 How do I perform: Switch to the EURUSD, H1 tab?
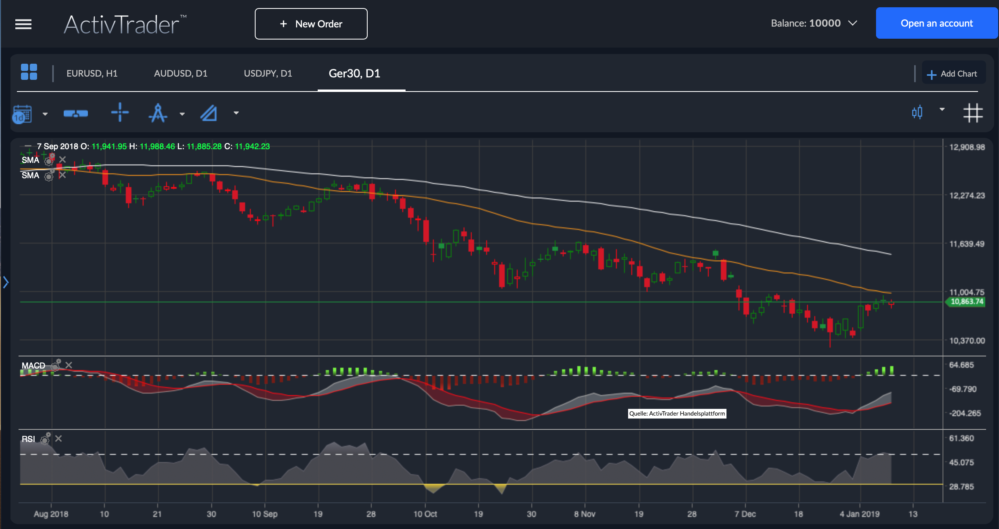(x=92, y=74)
